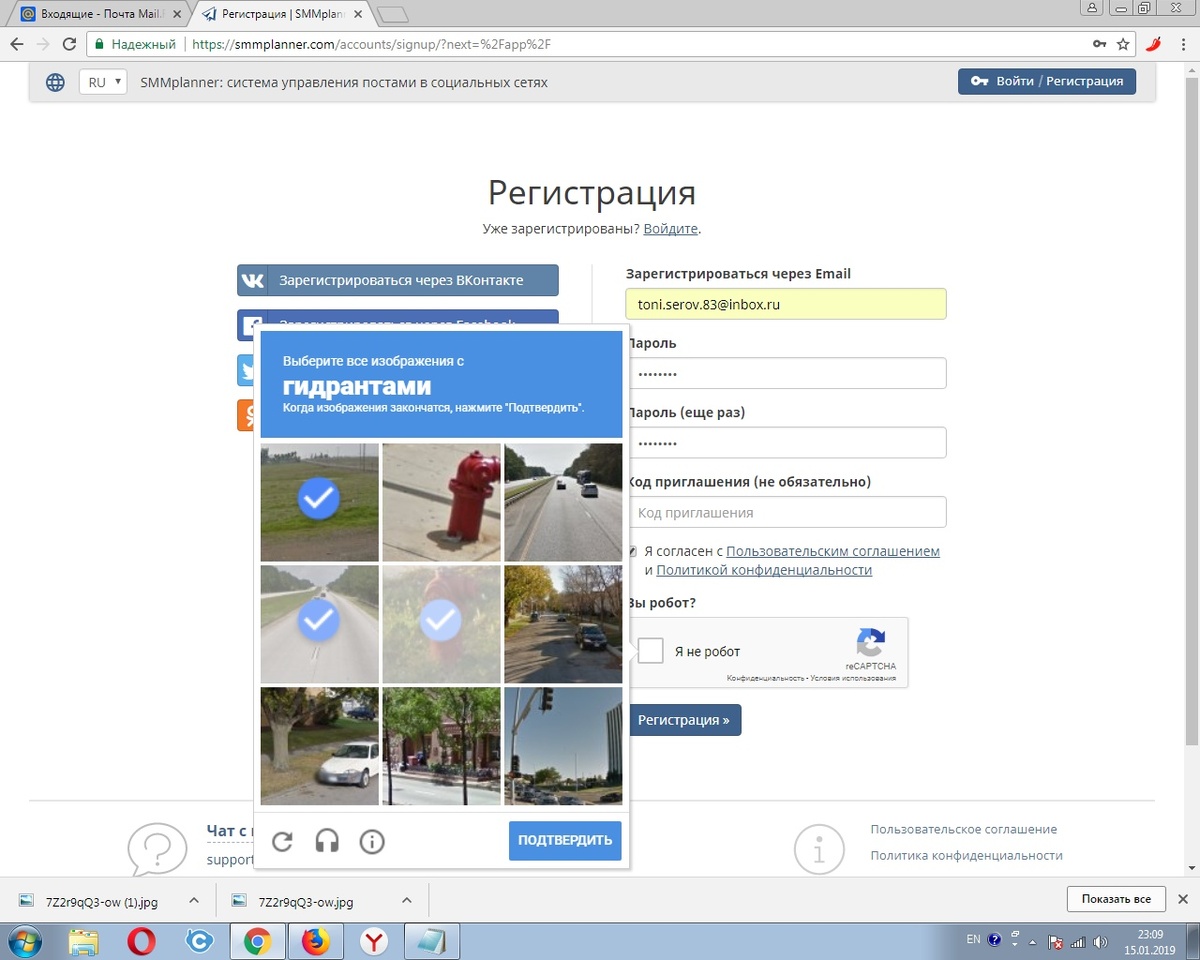This screenshot has height=960, width=1200.
Task: Click the first Пароль password field
Action: [x=786, y=373]
